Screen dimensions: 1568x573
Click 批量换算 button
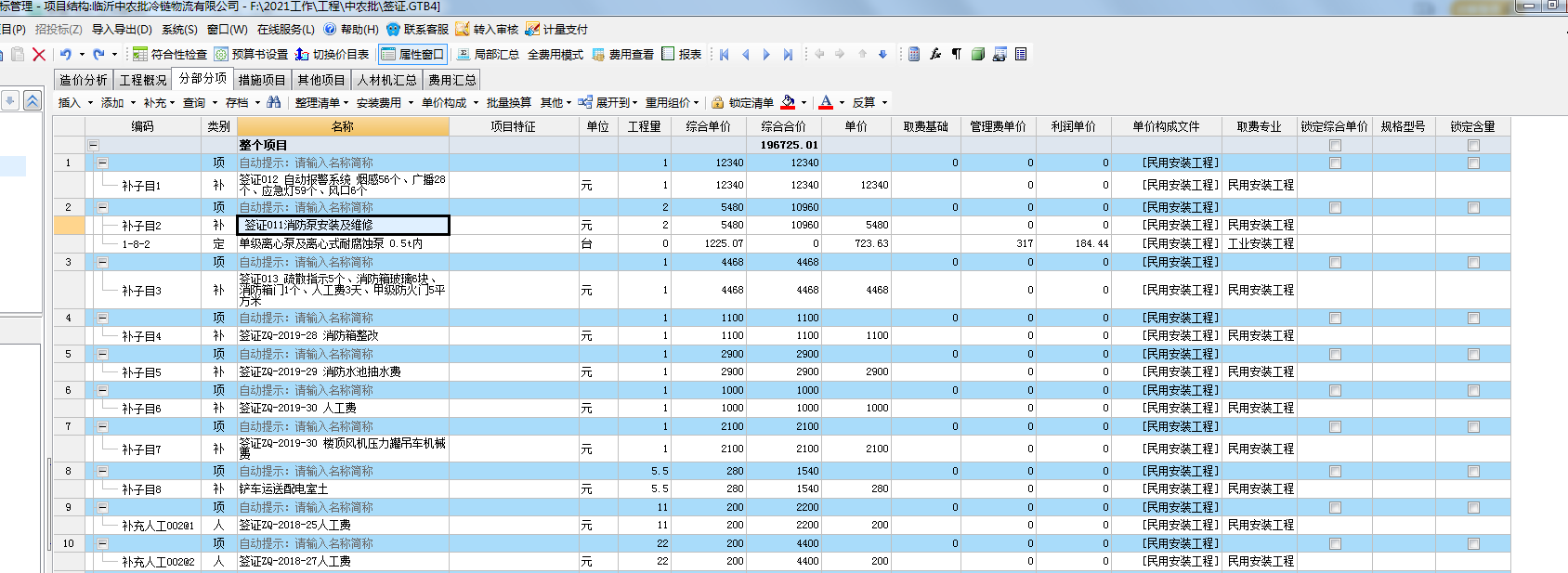[509, 102]
